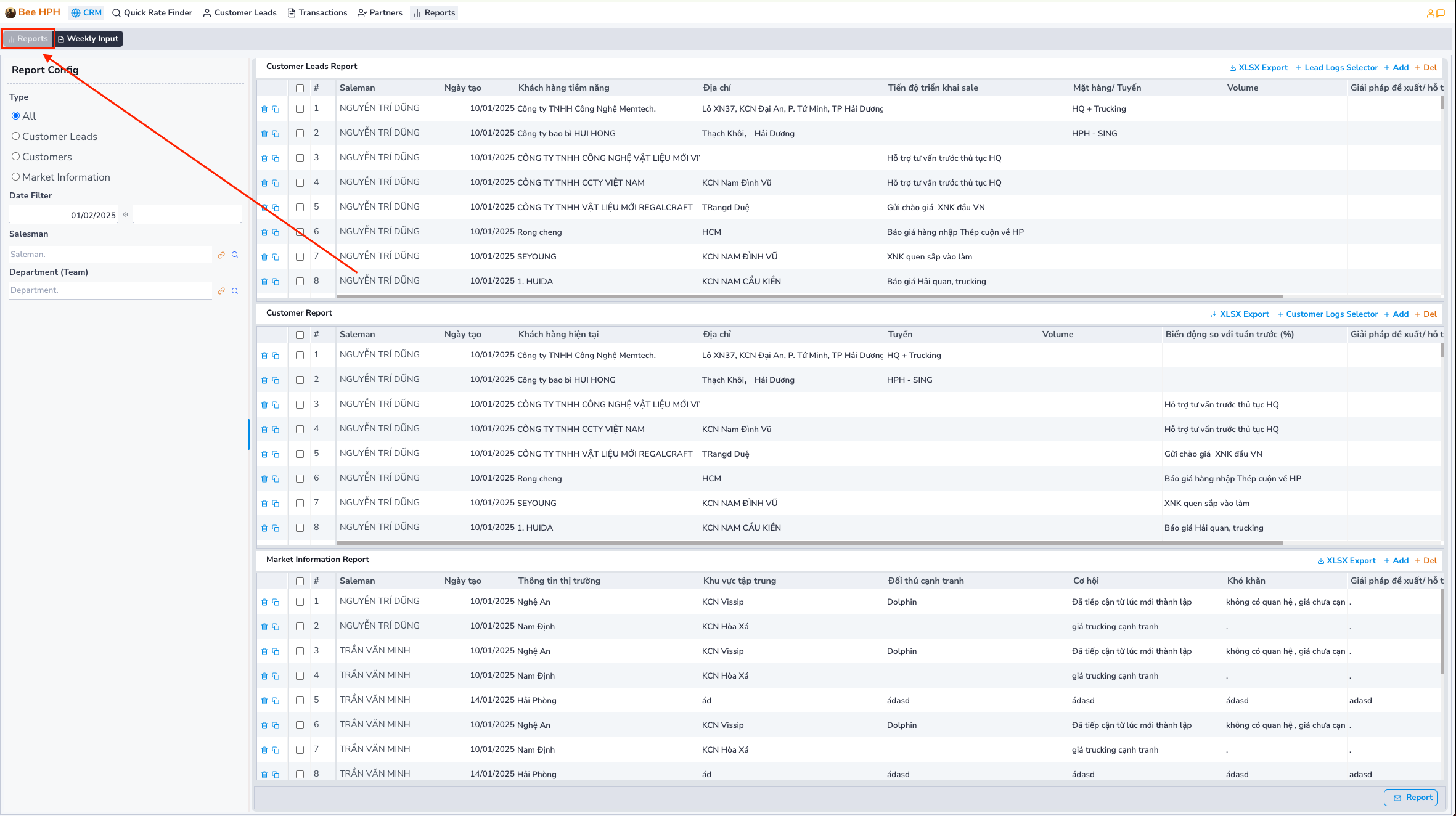
Task: Delete the first Customer Leads row via trash icon
Action: tap(265, 108)
